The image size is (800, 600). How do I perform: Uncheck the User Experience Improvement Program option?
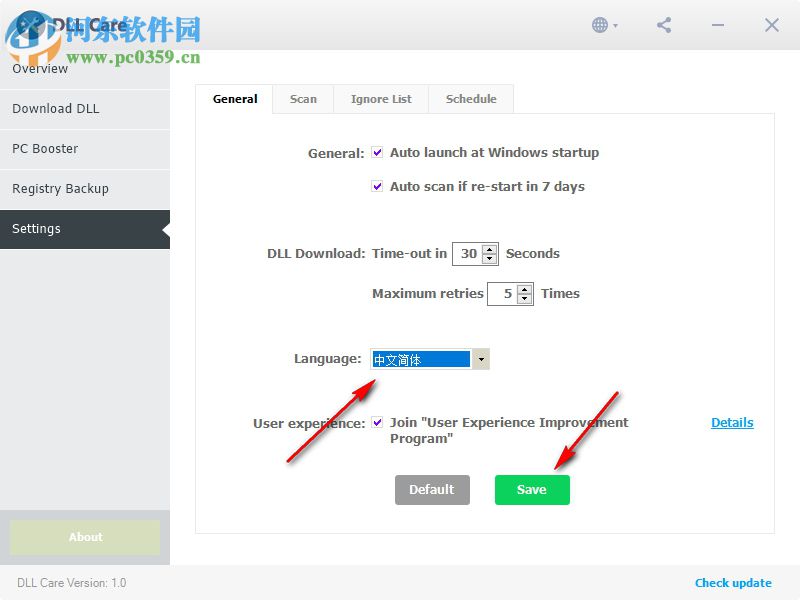(377, 422)
